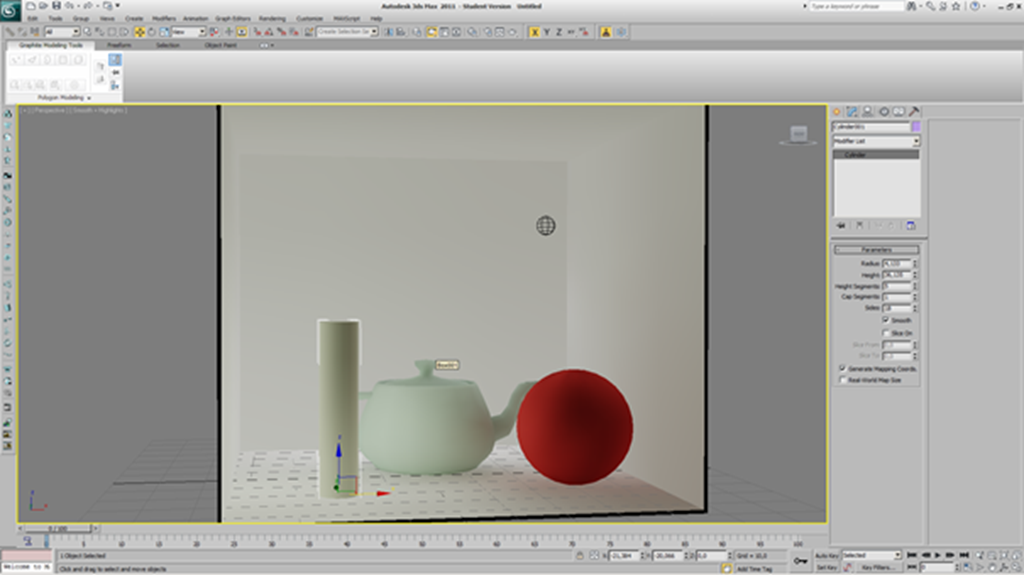1024x575 pixels.
Task: Switch to the Modify panel tab
Action: pyautogui.click(x=852, y=112)
